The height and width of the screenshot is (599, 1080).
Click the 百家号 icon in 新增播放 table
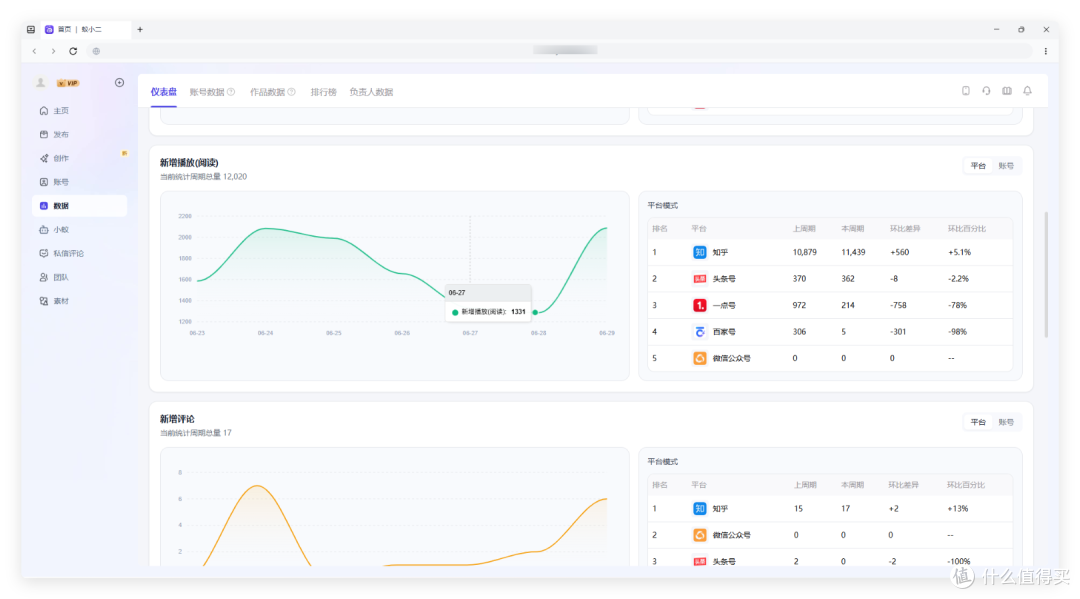[x=699, y=332]
